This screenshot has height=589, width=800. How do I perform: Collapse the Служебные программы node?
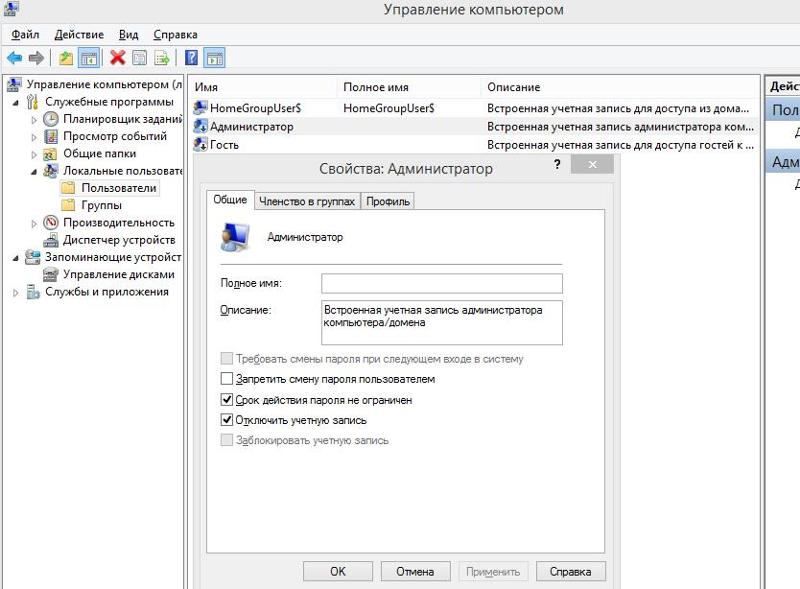[x=16, y=103]
